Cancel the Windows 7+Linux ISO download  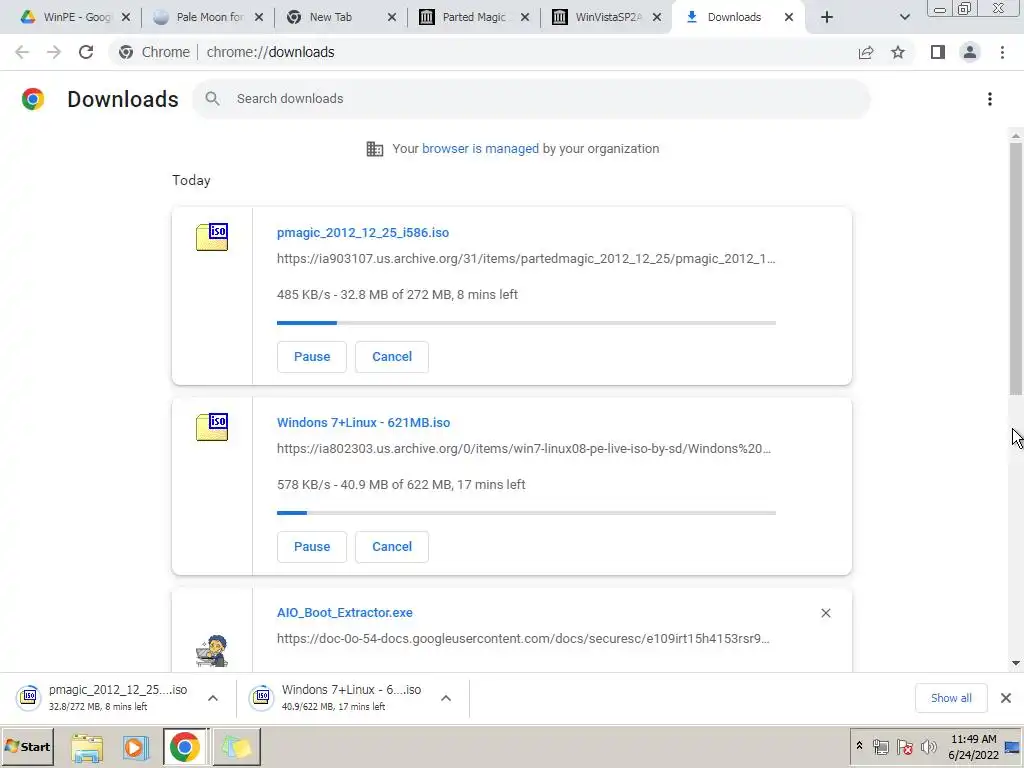pyautogui.click(x=392, y=547)
